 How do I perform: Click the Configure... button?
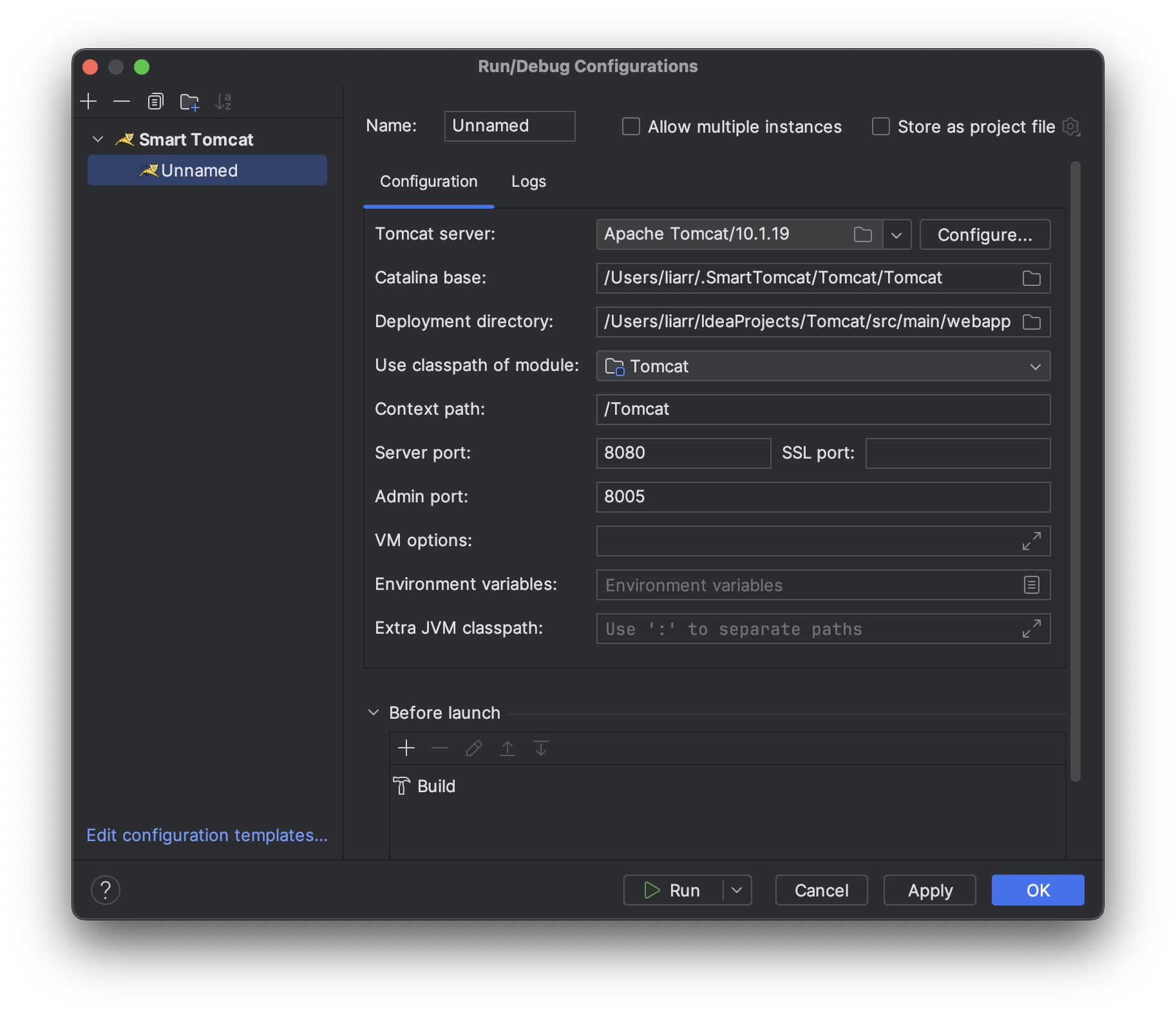(x=985, y=234)
